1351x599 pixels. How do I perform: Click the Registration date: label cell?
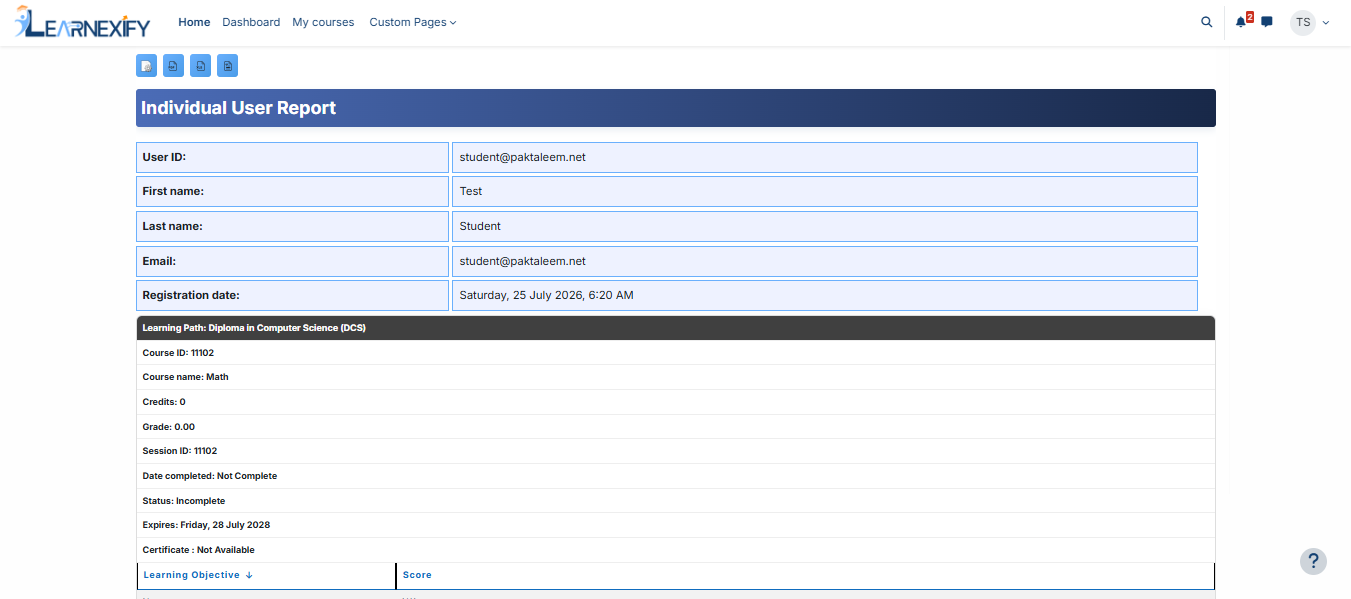pyautogui.click(x=292, y=295)
